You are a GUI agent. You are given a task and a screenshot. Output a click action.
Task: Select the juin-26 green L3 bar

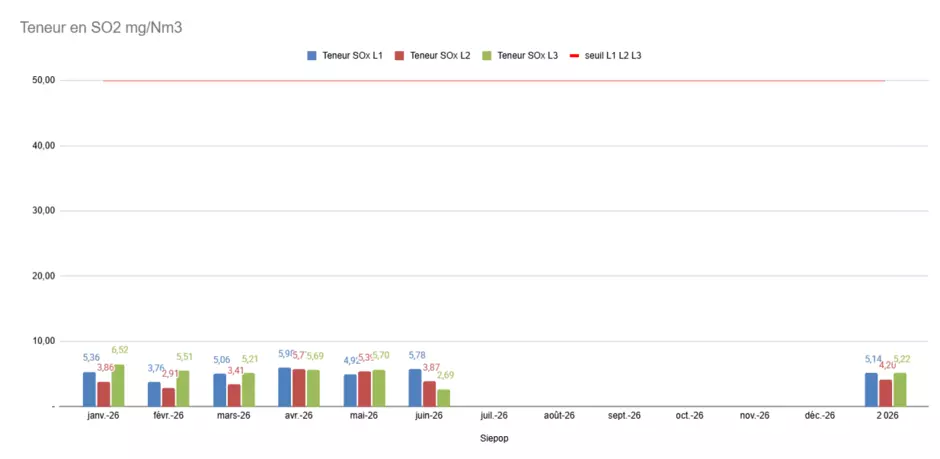point(444,398)
